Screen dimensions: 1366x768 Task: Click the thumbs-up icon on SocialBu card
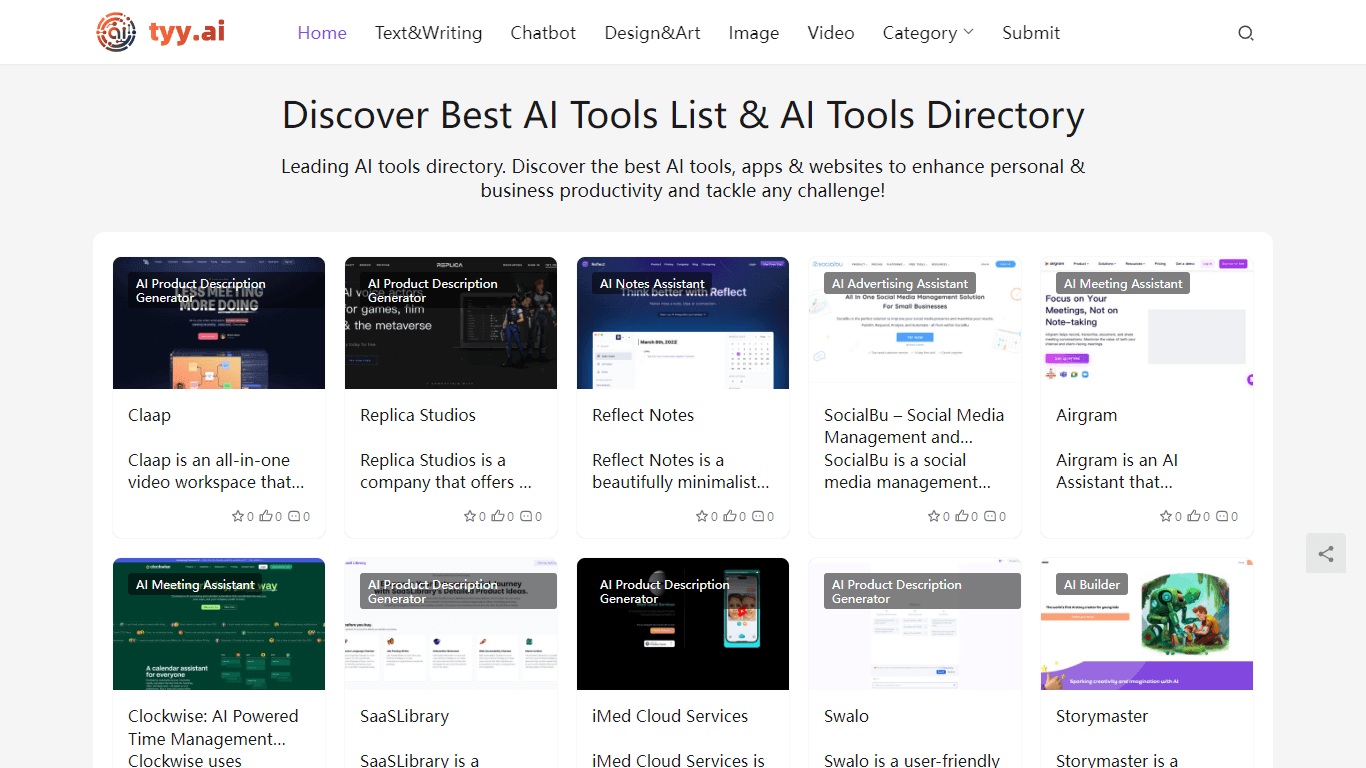pyautogui.click(x=961, y=517)
